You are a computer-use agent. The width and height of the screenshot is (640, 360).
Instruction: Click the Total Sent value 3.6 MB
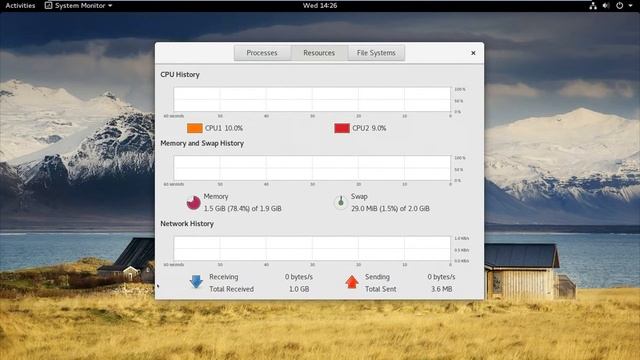pos(442,289)
